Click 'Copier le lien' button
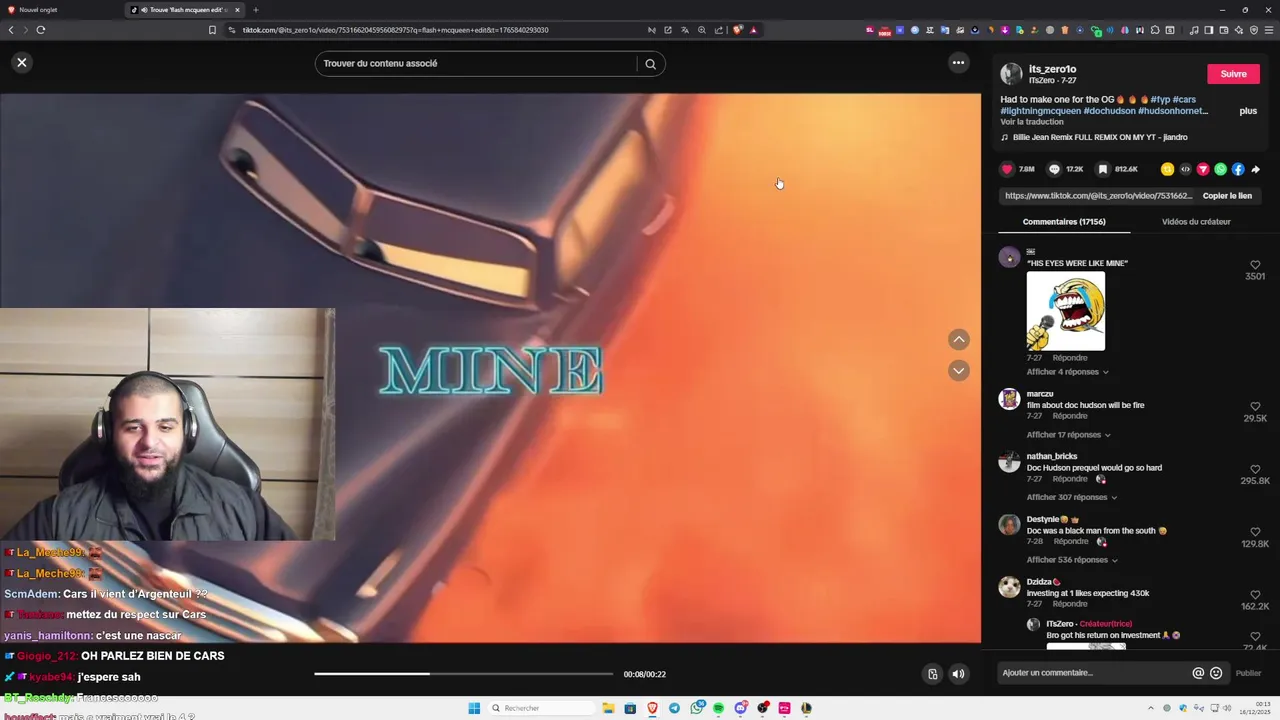Image resolution: width=1280 pixels, height=720 pixels. point(1227,196)
